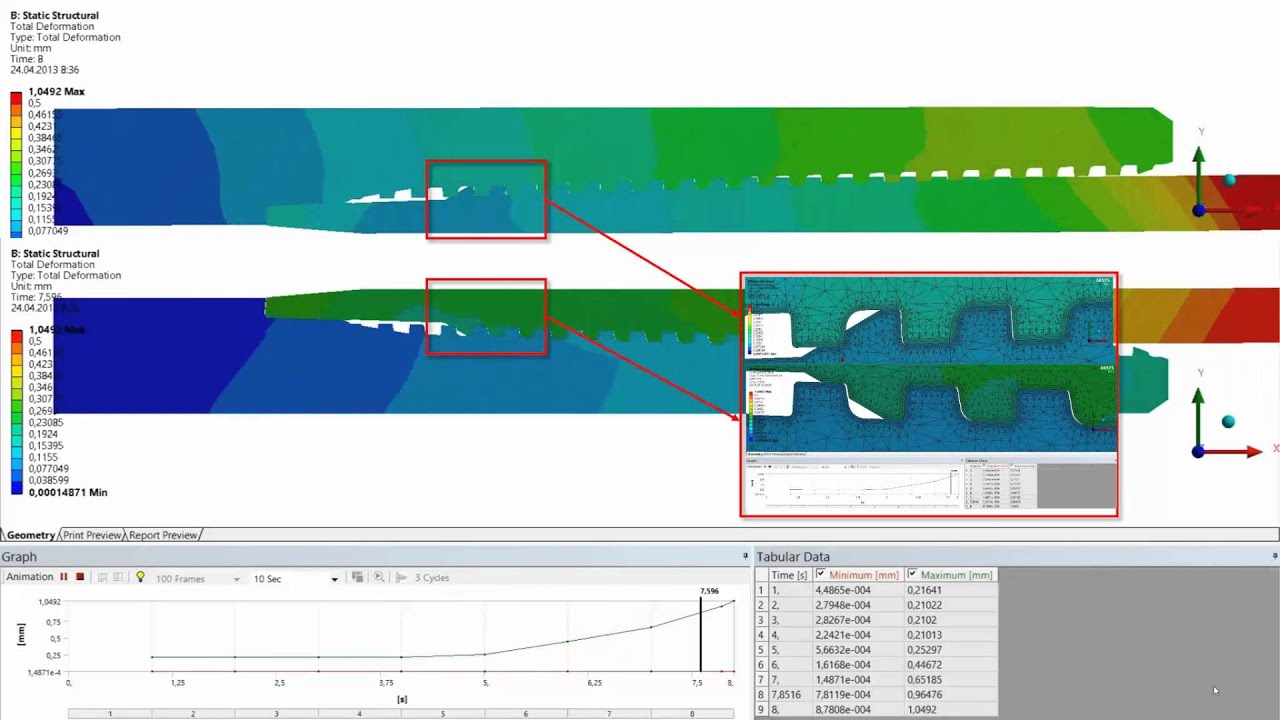Click the Animation label in Graph toolbar
The width and height of the screenshot is (1280, 720).
(30, 577)
